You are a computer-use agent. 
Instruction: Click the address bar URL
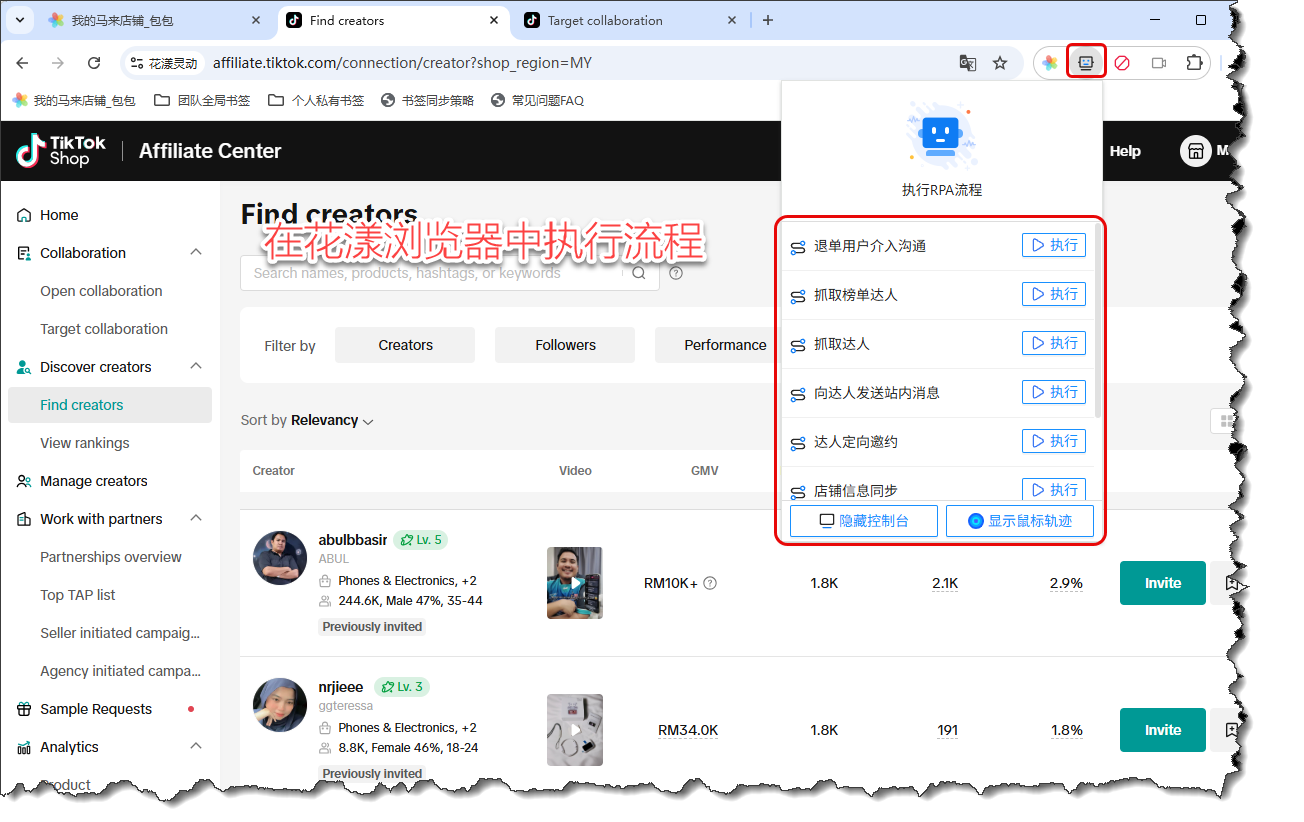402,63
